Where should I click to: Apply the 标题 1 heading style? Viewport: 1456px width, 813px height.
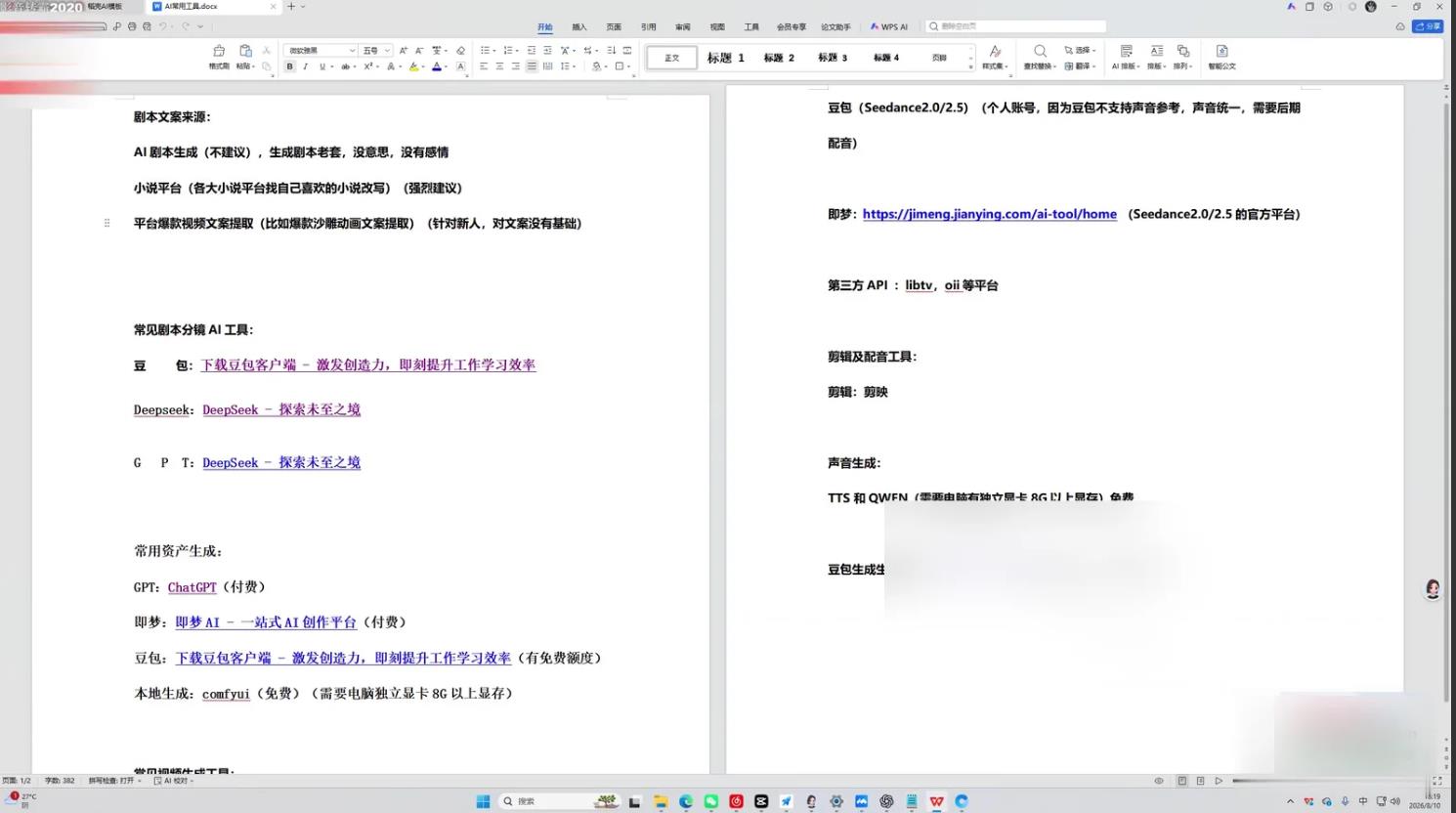click(x=726, y=58)
